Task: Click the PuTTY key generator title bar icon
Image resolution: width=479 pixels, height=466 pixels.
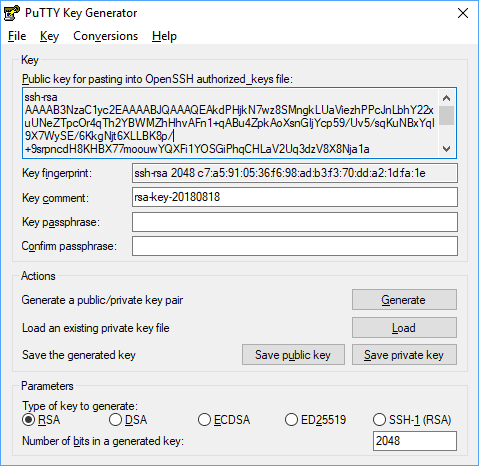Action: pos(12,13)
